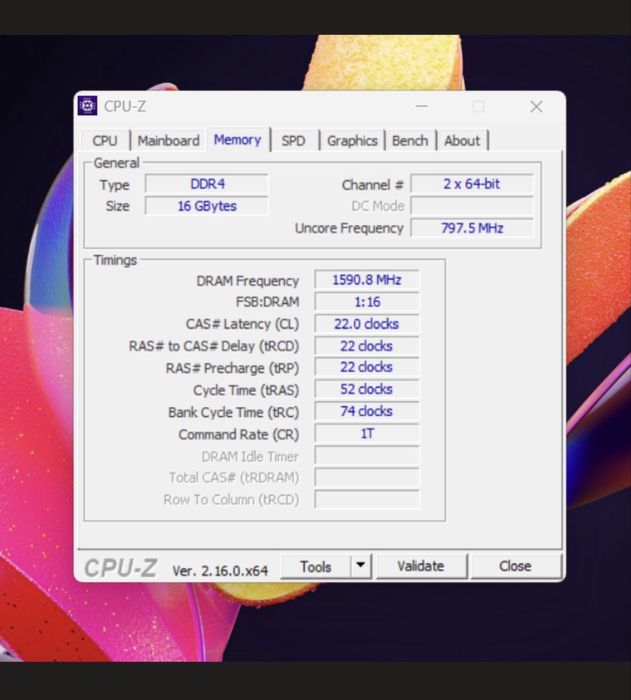Click the 22.0 clocks CAS latency value
Image resolution: width=631 pixels, height=700 pixels.
(367, 324)
